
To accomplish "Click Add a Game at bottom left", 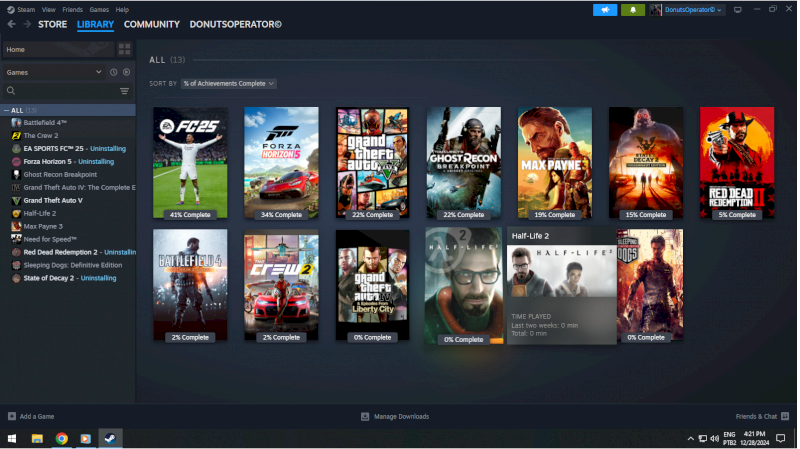I will click(31, 416).
